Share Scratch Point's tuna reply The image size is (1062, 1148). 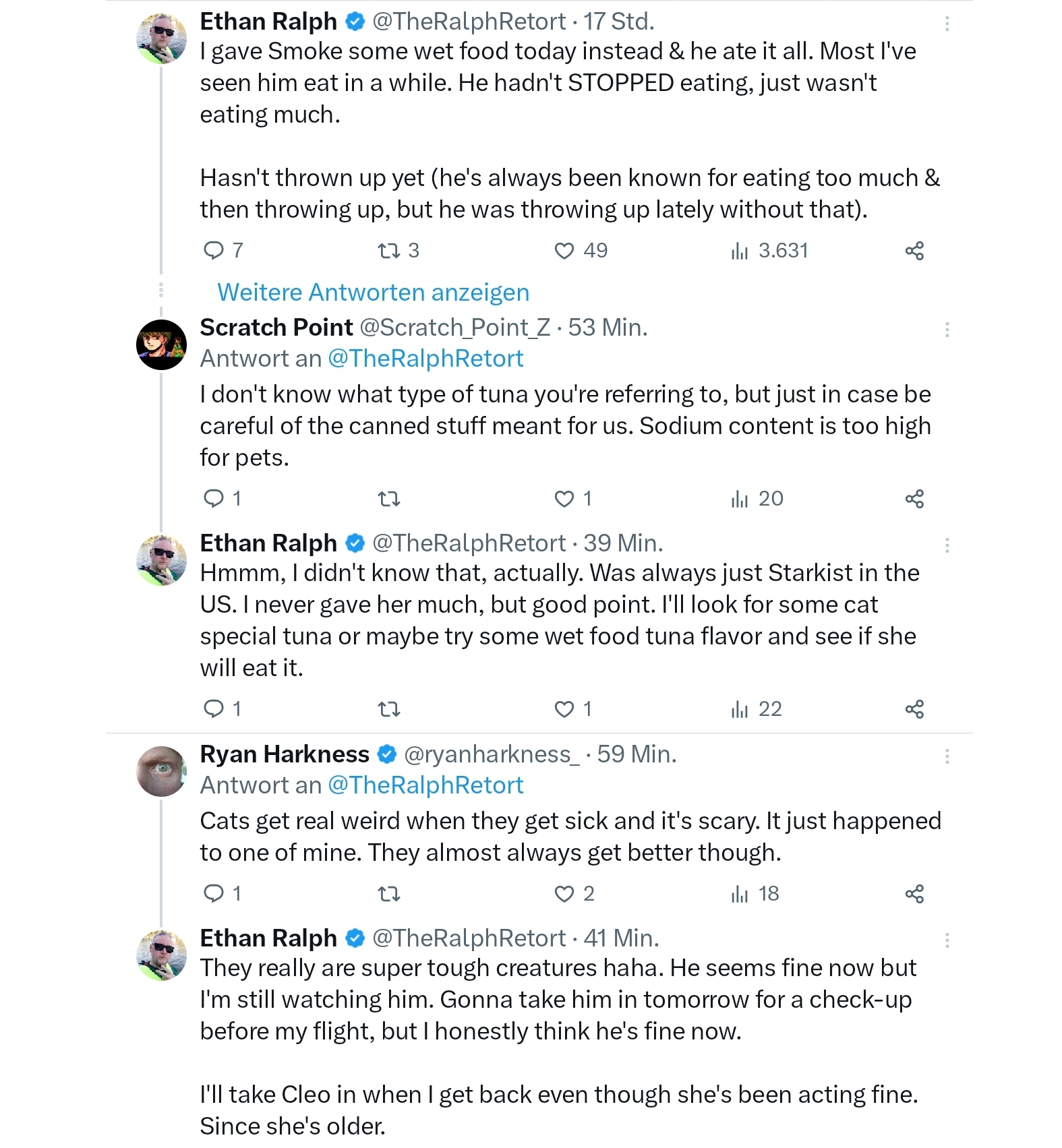pyautogui.click(x=914, y=499)
